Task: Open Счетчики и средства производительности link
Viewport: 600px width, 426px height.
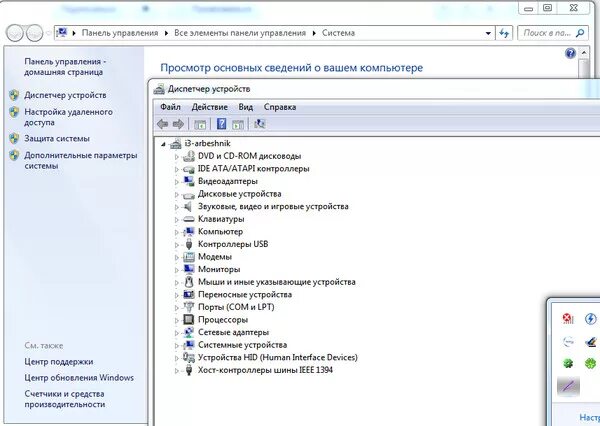Action: point(65,399)
